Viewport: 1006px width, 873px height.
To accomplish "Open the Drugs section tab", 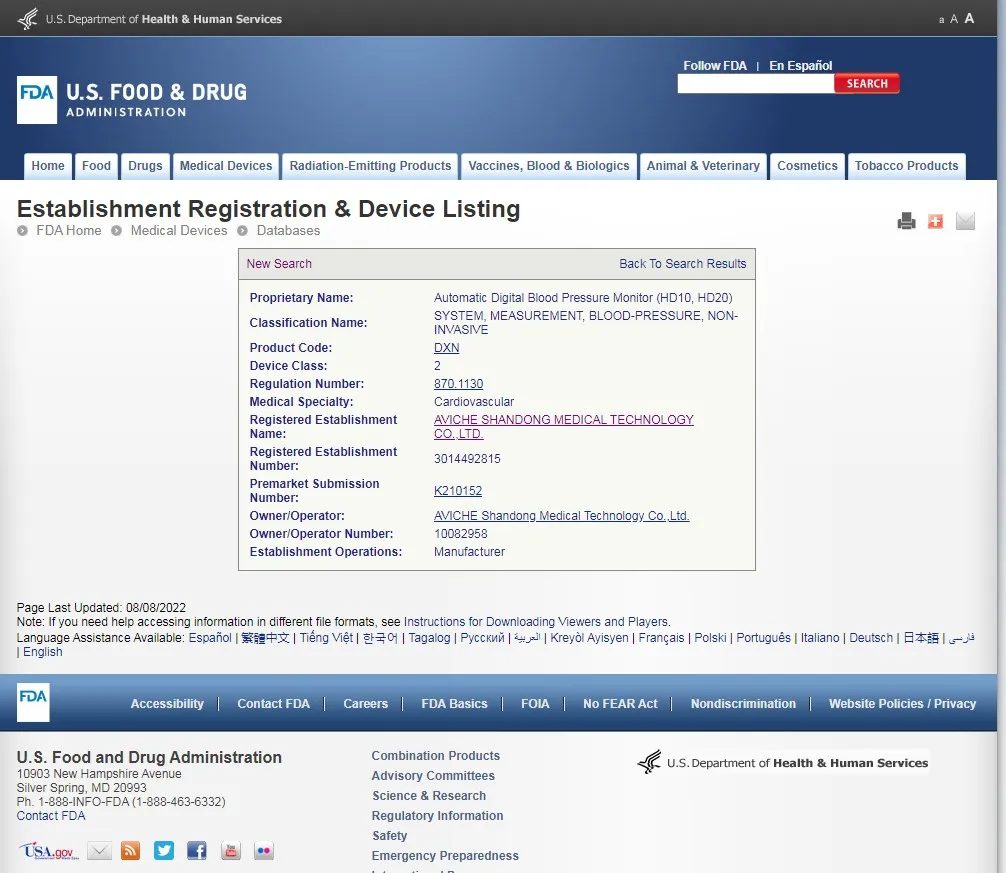I will point(145,166).
